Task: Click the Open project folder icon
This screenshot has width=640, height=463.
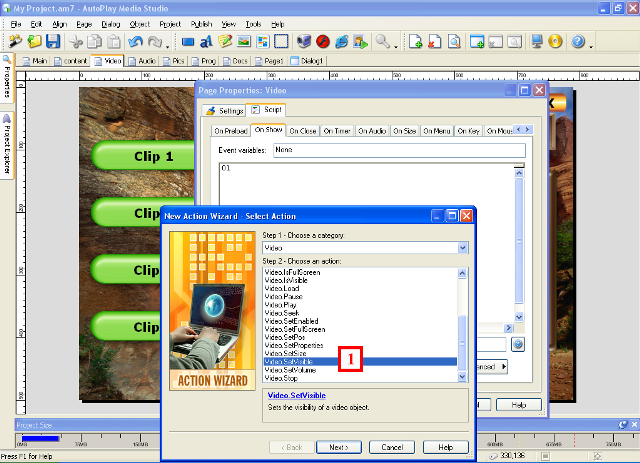Action: (x=35, y=42)
